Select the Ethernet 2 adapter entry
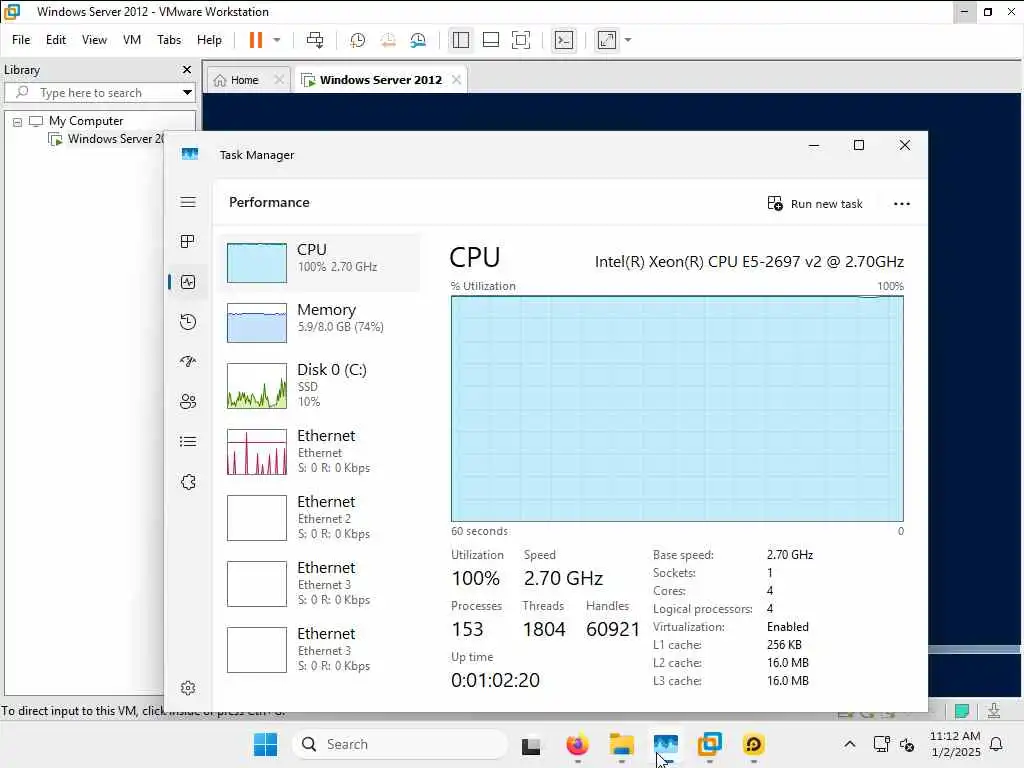This screenshot has width=1024, height=768. point(319,517)
